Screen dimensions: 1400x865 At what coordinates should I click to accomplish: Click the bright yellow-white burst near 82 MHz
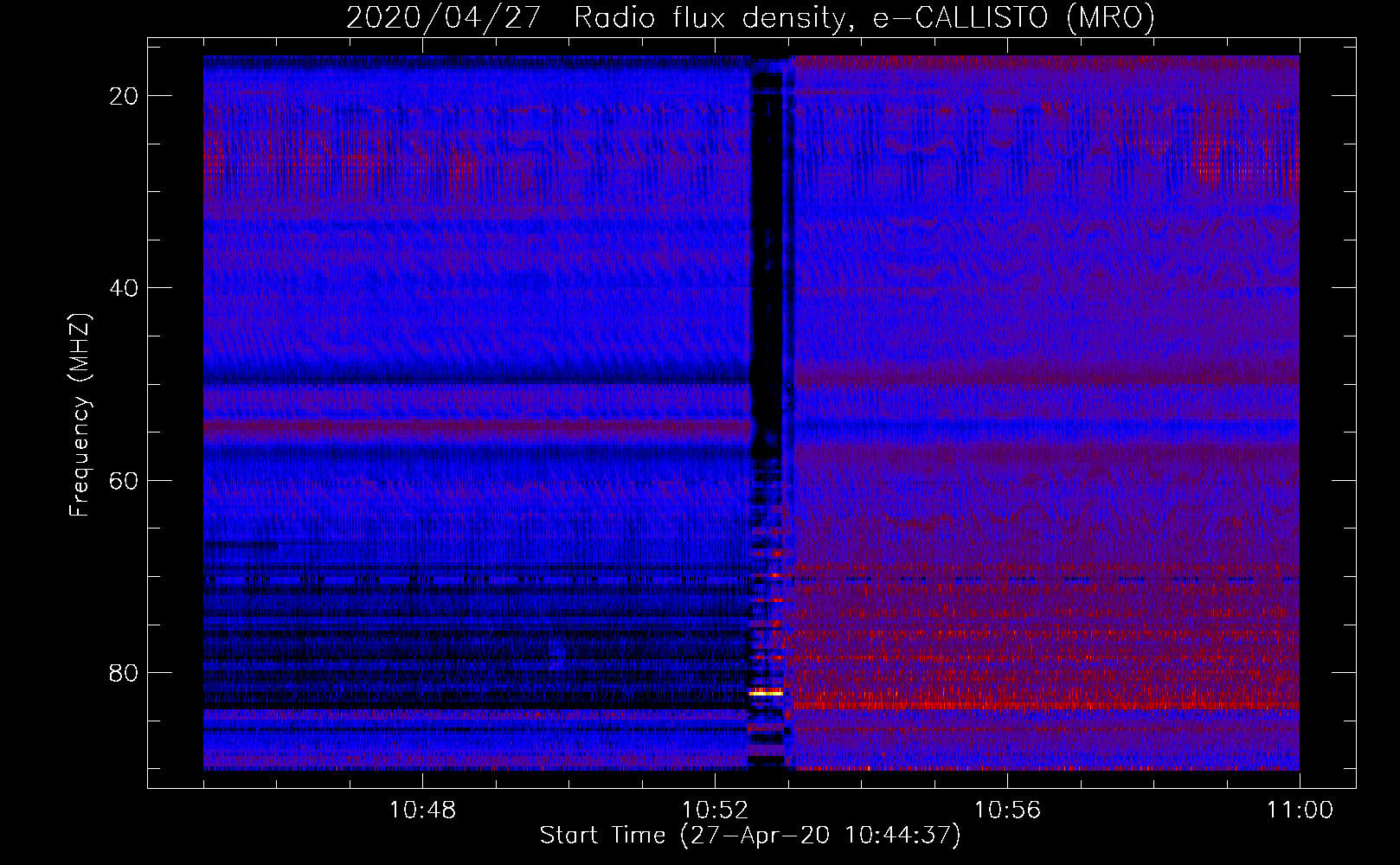765,693
